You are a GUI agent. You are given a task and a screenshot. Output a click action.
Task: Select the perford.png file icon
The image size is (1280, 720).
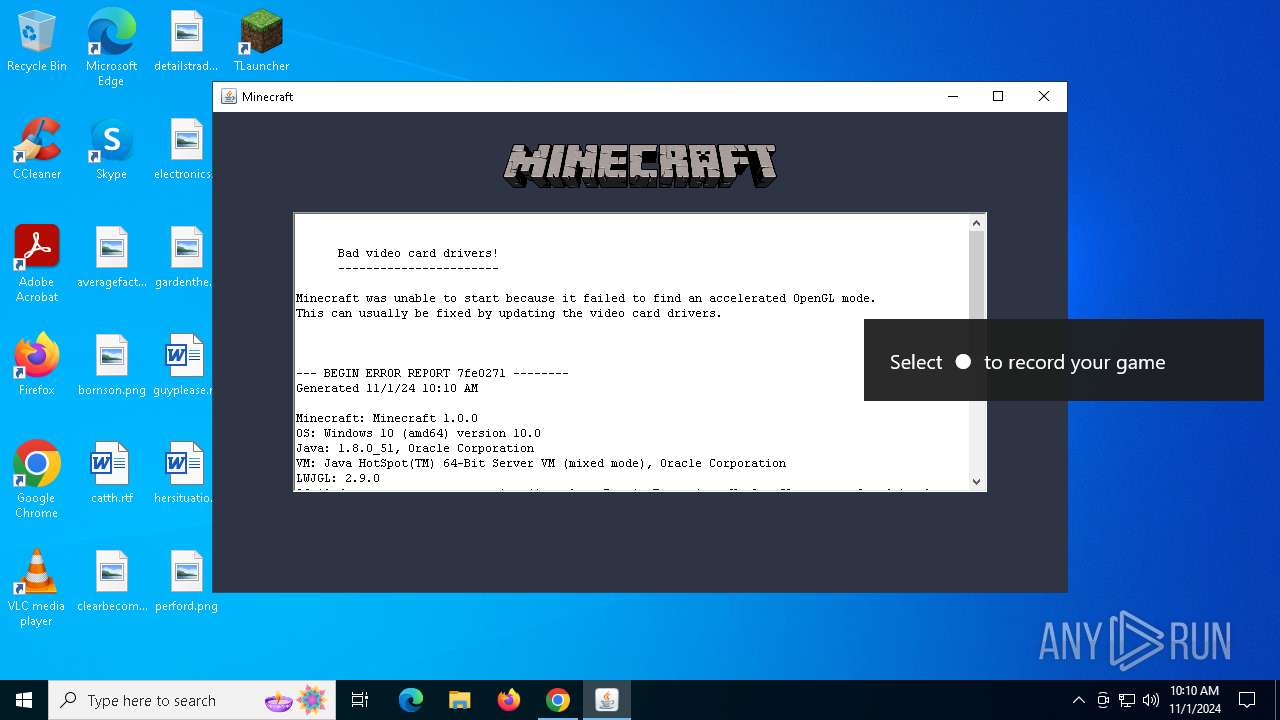[x=186, y=582]
